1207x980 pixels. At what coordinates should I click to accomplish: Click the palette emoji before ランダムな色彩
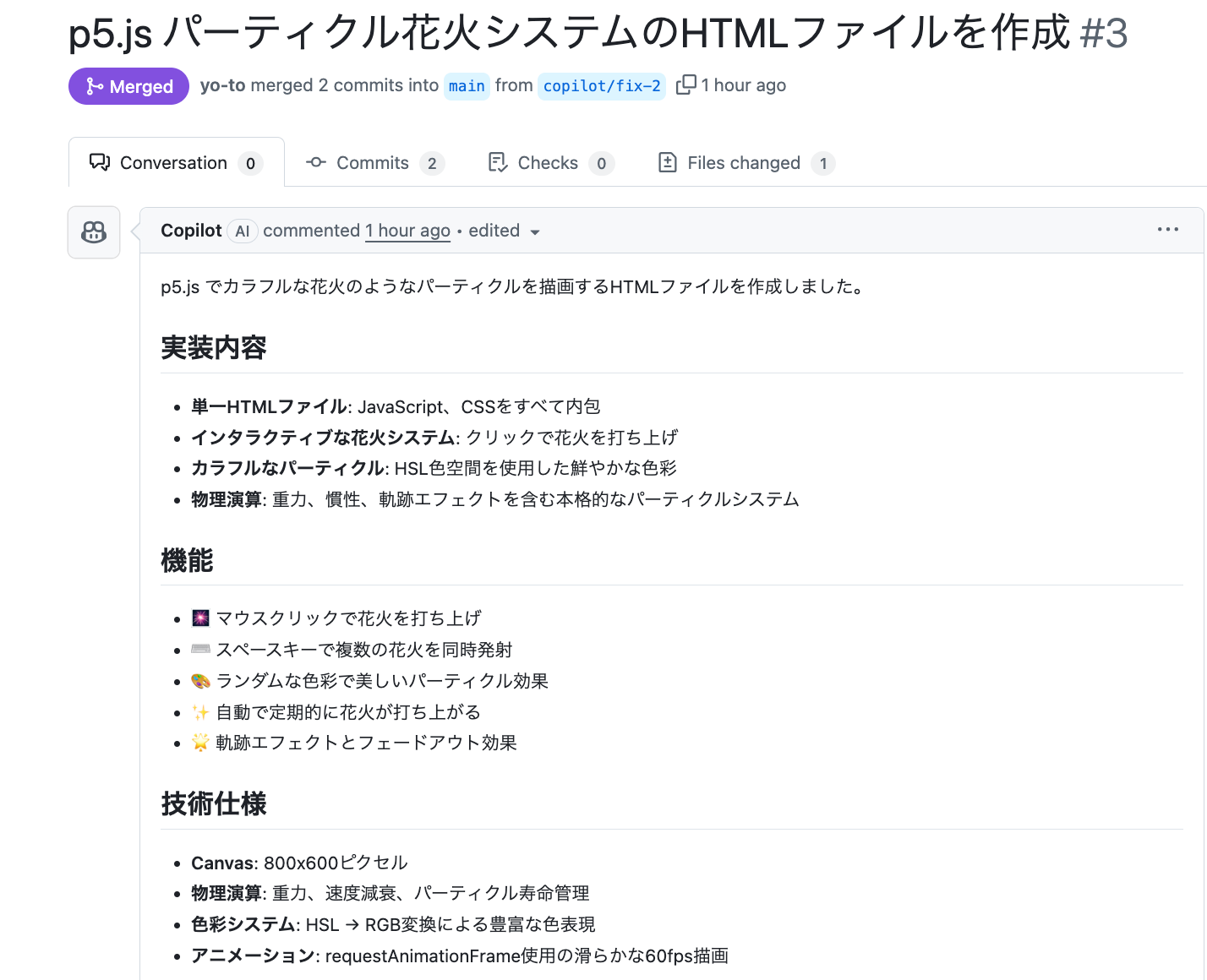click(200, 681)
